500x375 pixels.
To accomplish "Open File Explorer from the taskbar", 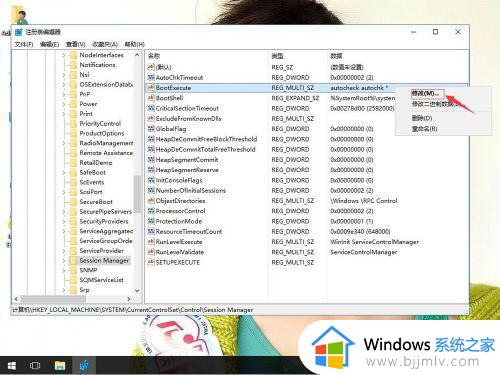I will pyautogui.click(x=60, y=366).
